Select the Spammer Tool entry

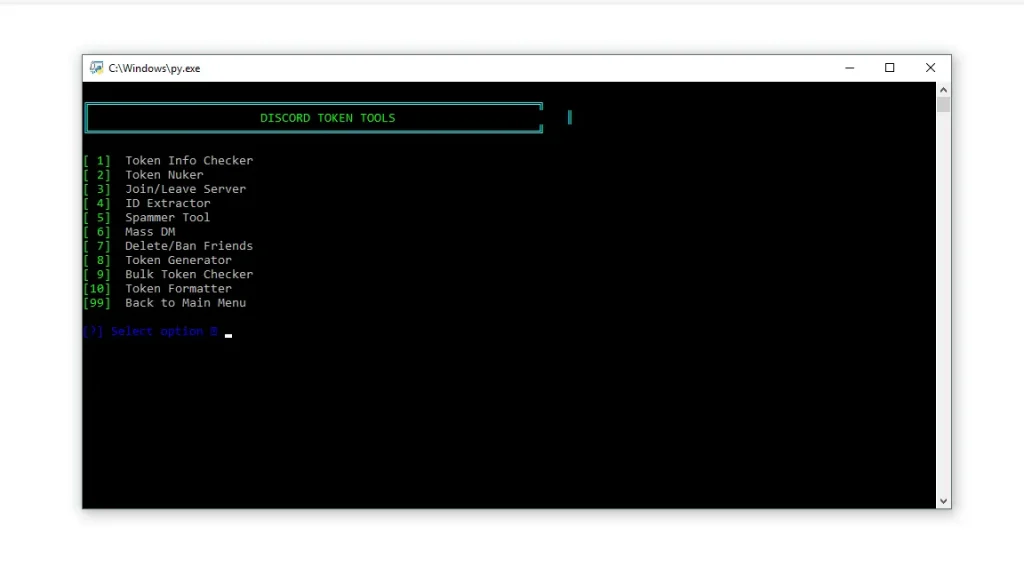tap(166, 217)
